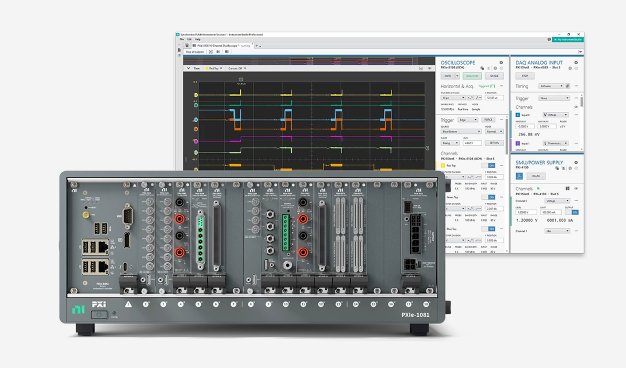Open the oscilloscope Trigger type dropdown
Viewport: 626px width, 368px height.
tap(468, 120)
